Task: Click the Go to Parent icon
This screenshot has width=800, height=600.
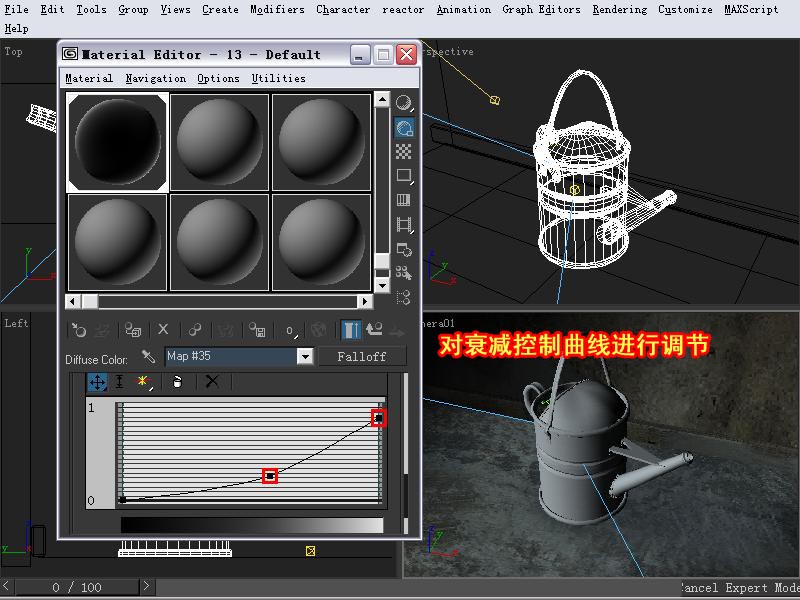Action: click(375, 329)
